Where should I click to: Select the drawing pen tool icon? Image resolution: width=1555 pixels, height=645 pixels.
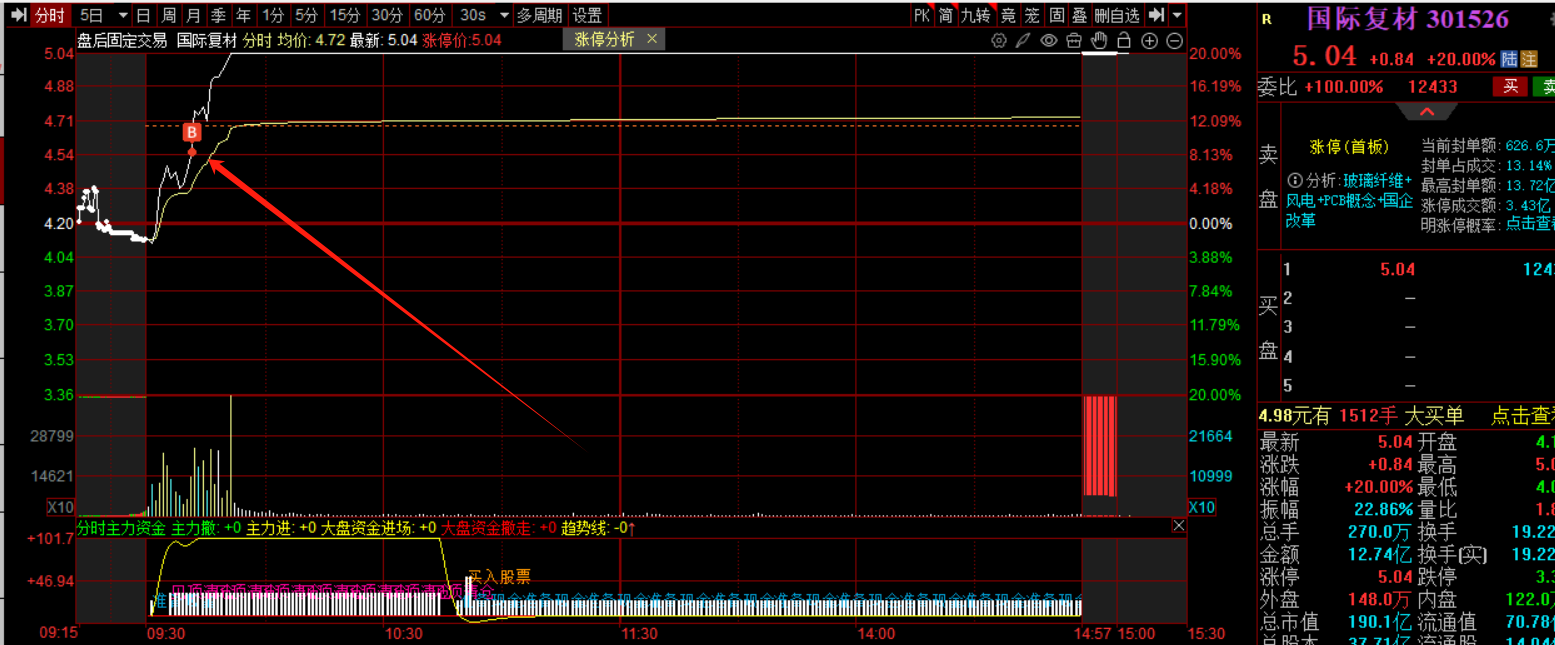(x=1022, y=41)
